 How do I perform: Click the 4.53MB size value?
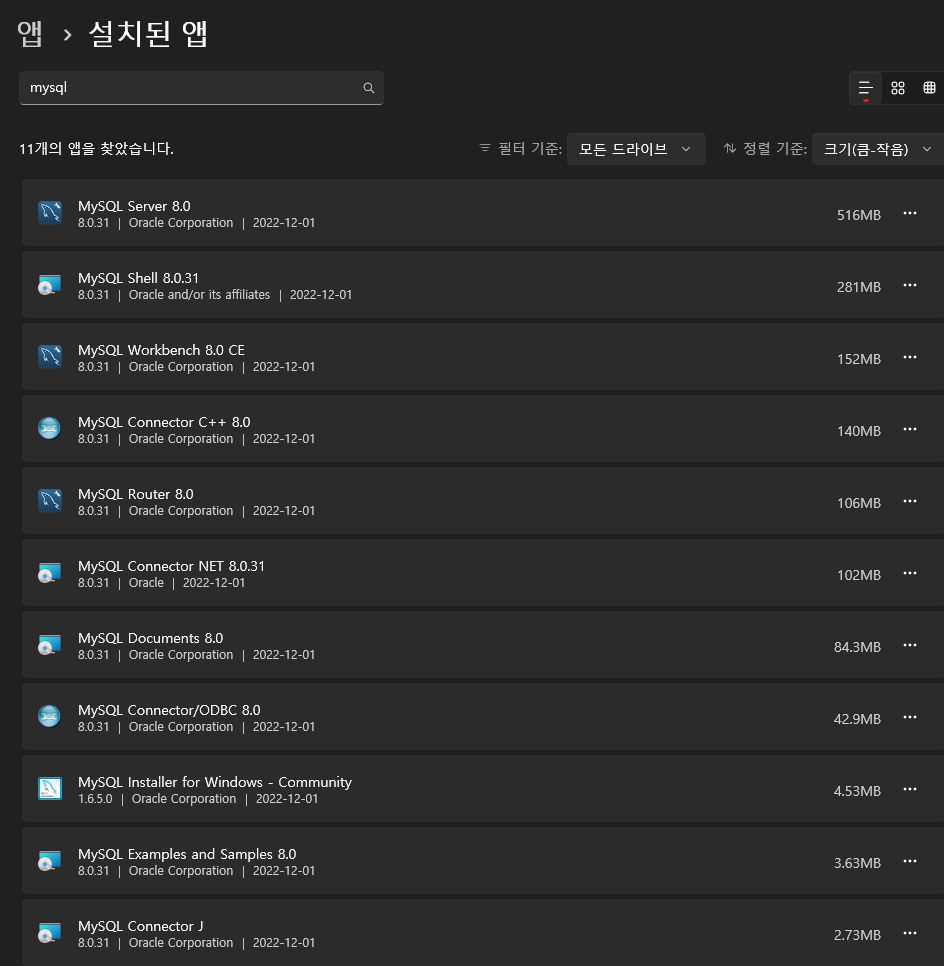click(x=857, y=792)
